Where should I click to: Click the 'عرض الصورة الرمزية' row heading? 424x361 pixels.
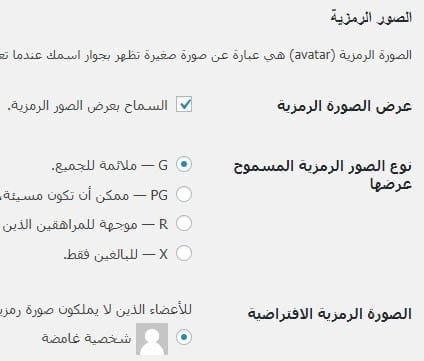click(344, 106)
